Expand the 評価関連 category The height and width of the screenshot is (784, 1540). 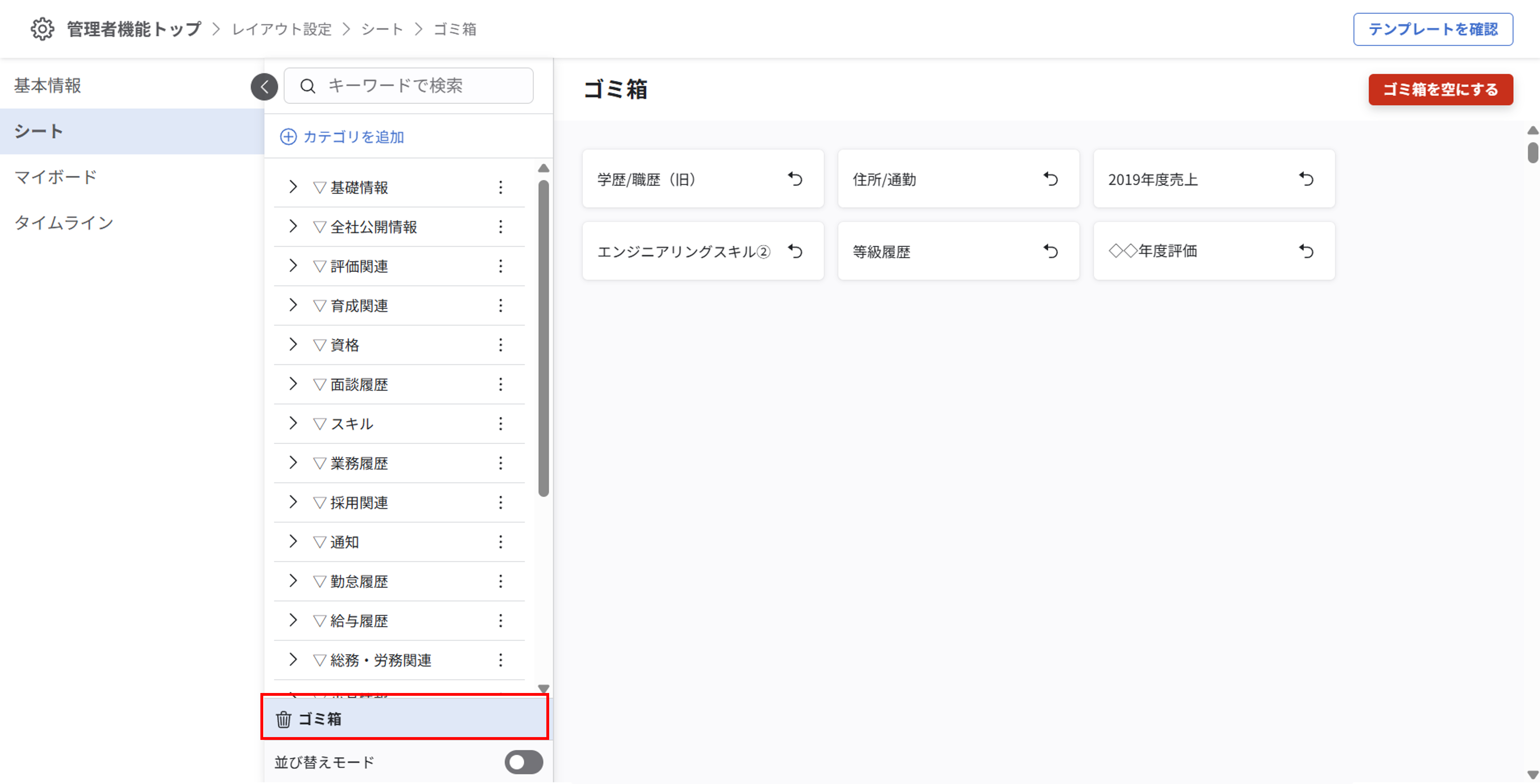[293, 266]
